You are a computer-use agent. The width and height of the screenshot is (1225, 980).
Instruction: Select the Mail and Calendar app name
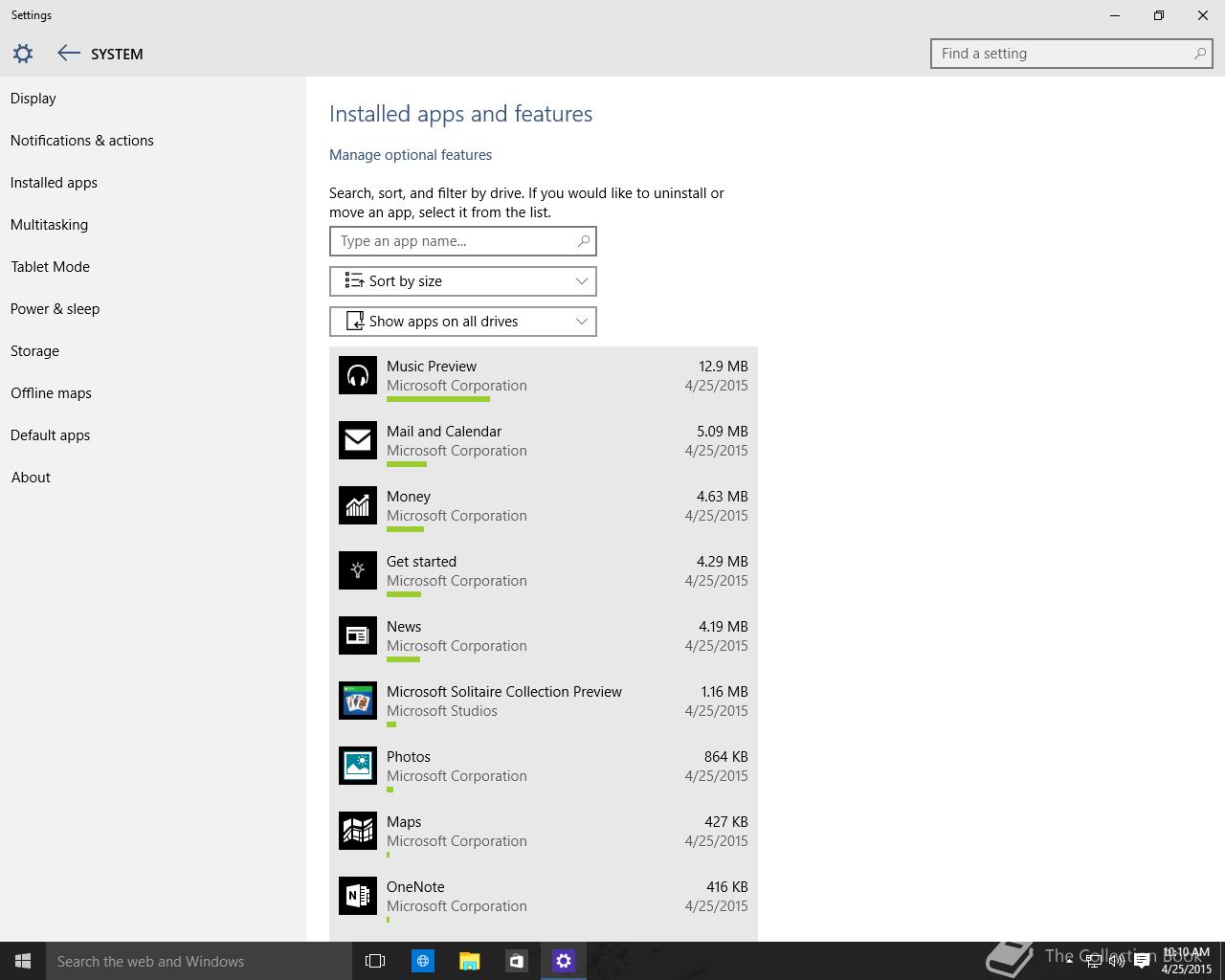tap(444, 432)
